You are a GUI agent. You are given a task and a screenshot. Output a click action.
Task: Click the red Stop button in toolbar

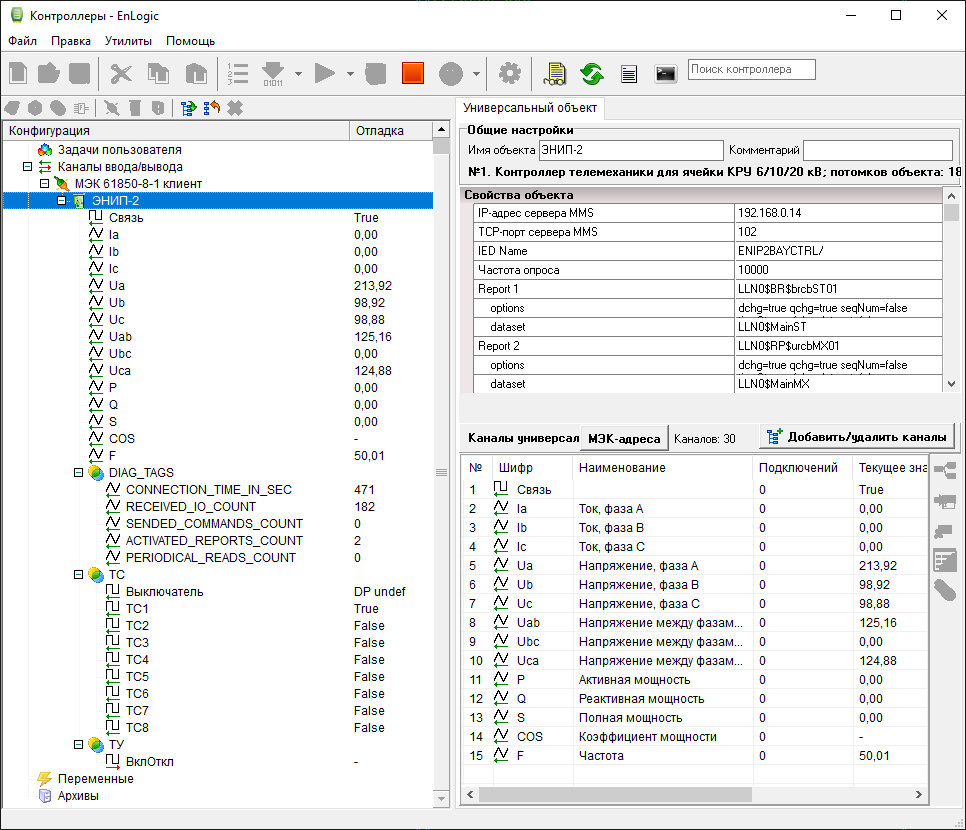coord(413,73)
